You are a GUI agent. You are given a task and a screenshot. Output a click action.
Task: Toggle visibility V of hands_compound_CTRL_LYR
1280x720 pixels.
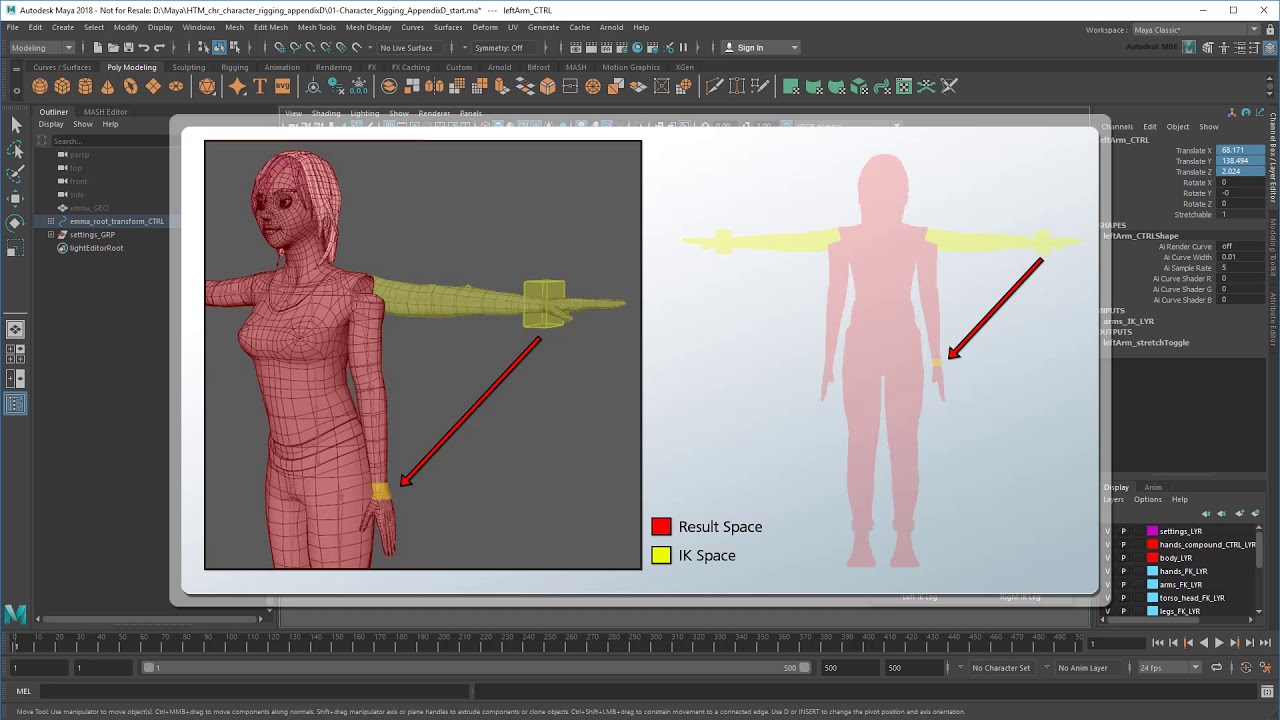tap(1107, 545)
